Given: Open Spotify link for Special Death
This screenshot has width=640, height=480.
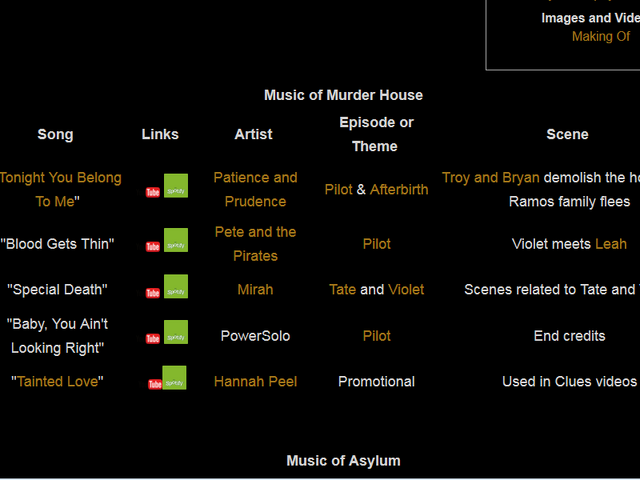Looking at the screenshot, I should (x=176, y=287).
